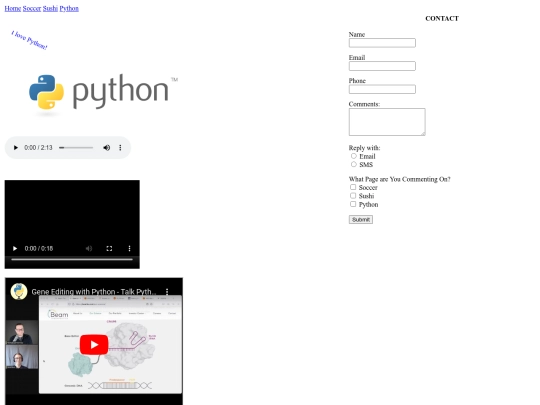Click the CONTACT heading
This screenshot has height=405, width=540.
point(442,19)
